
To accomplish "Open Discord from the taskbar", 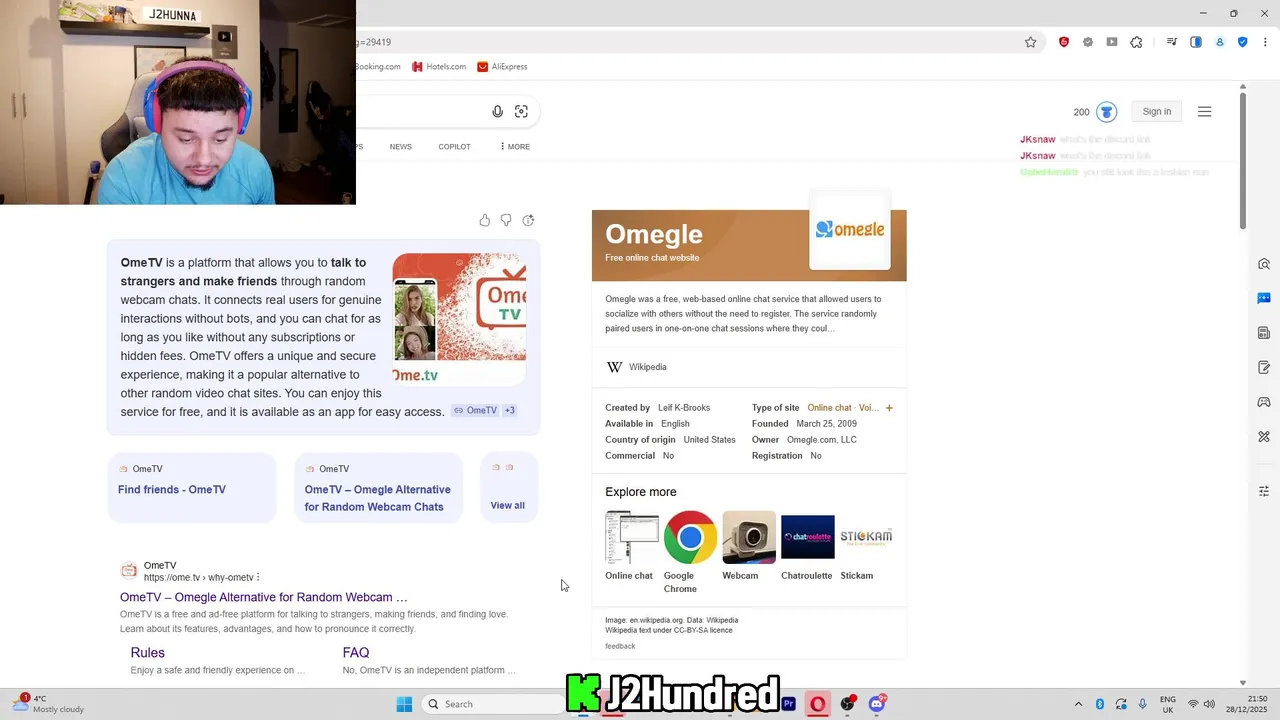I will click(877, 704).
